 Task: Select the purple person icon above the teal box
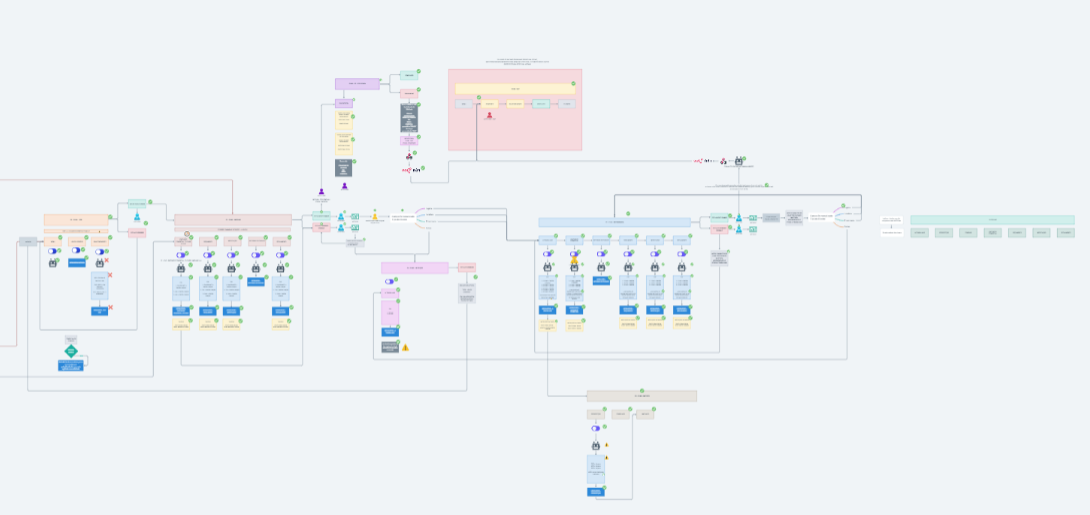click(321, 192)
